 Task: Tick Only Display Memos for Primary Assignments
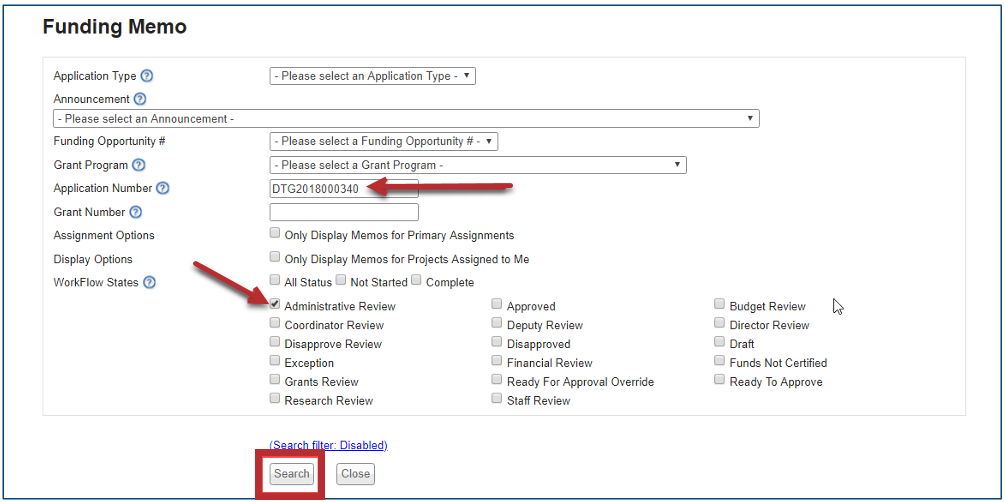275,234
